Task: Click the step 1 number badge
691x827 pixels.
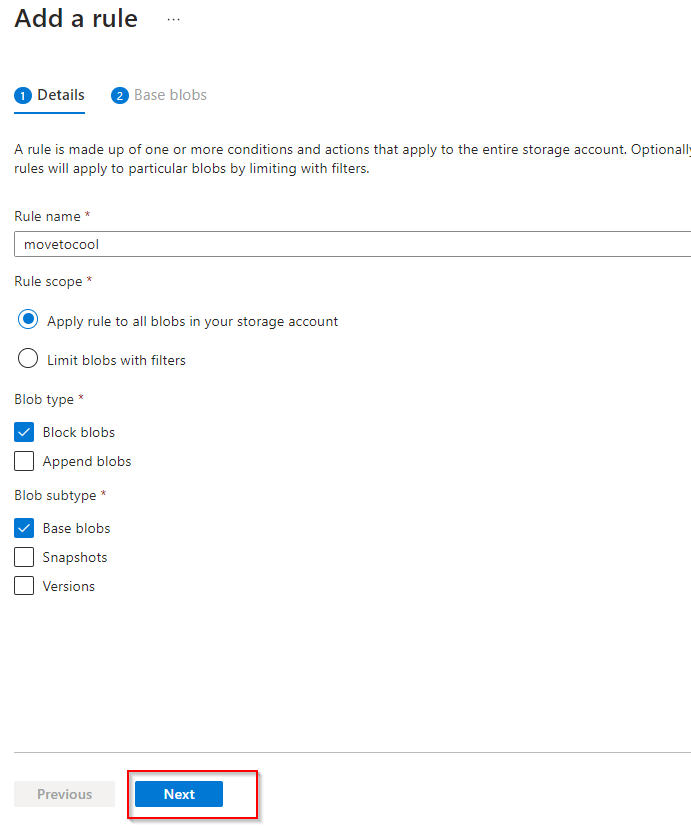Action: coord(23,96)
